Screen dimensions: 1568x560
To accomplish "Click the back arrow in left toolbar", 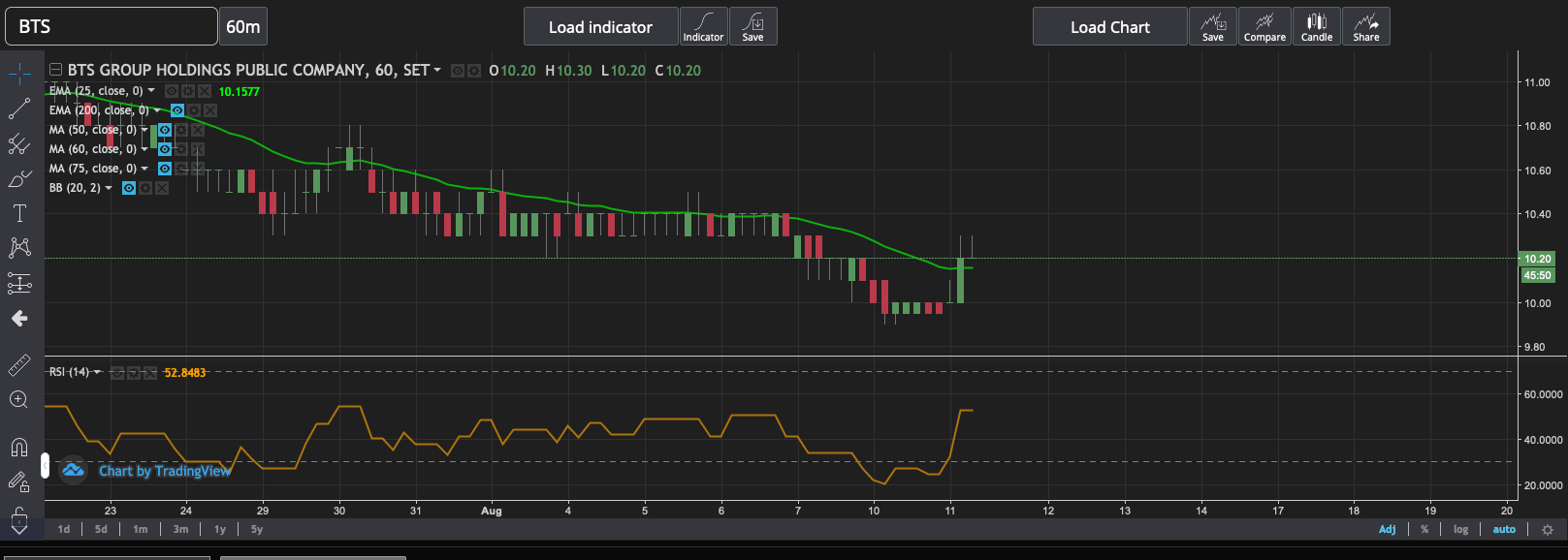I will [19, 318].
